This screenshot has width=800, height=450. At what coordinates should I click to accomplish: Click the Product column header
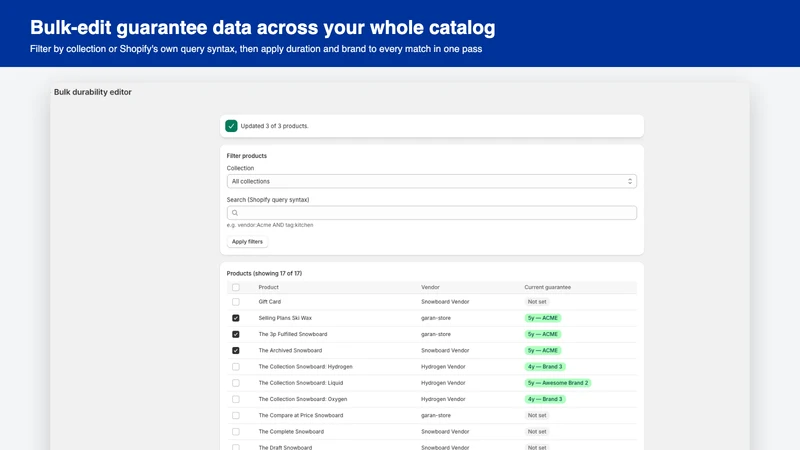(268, 287)
